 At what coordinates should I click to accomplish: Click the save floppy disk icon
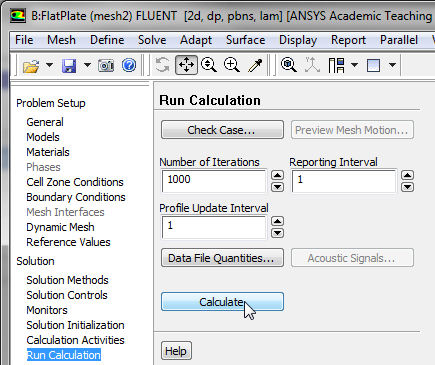(69, 65)
